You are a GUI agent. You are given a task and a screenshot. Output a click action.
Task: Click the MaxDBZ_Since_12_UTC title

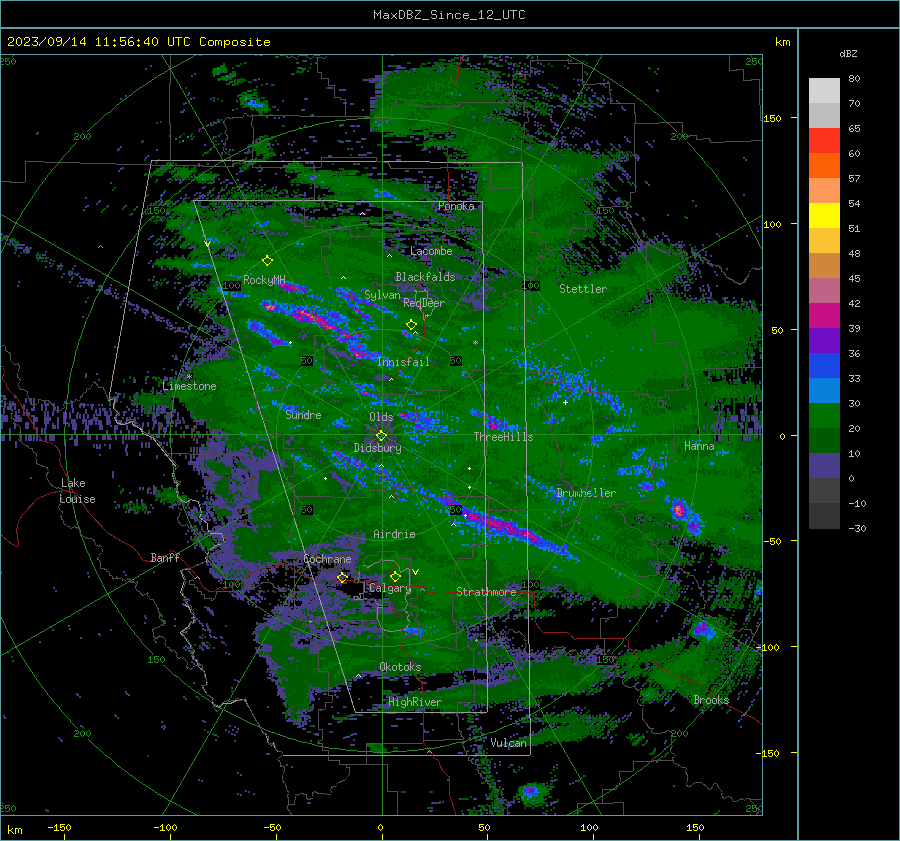[449, 15]
